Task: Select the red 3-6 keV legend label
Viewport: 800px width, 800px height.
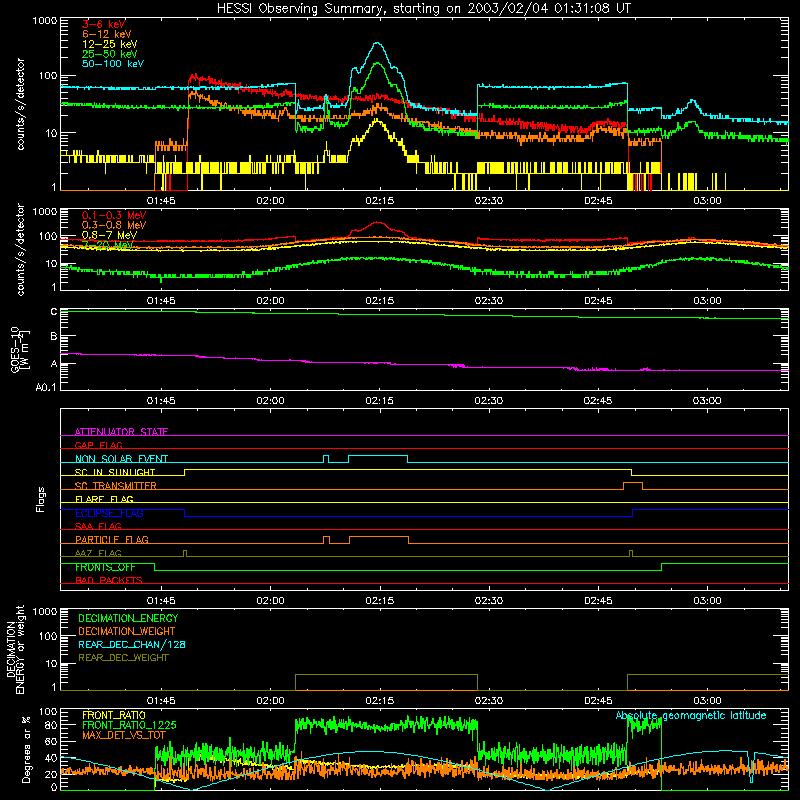Action: pyautogui.click(x=104, y=24)
